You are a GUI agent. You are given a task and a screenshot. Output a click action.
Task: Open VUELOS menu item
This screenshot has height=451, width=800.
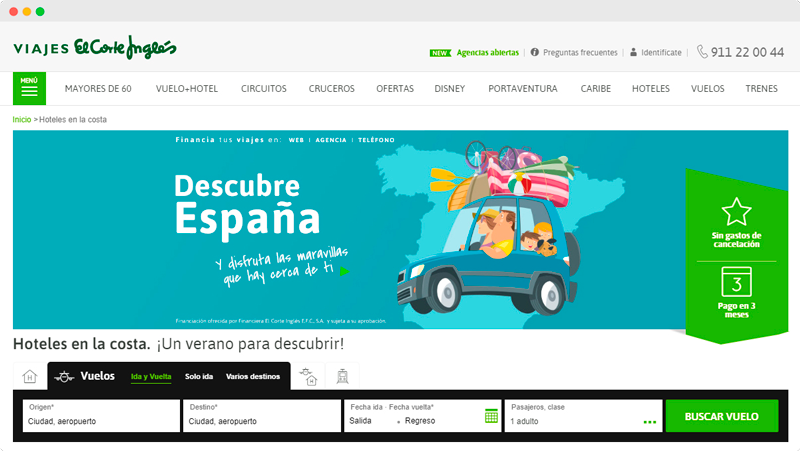coord(708,89)
